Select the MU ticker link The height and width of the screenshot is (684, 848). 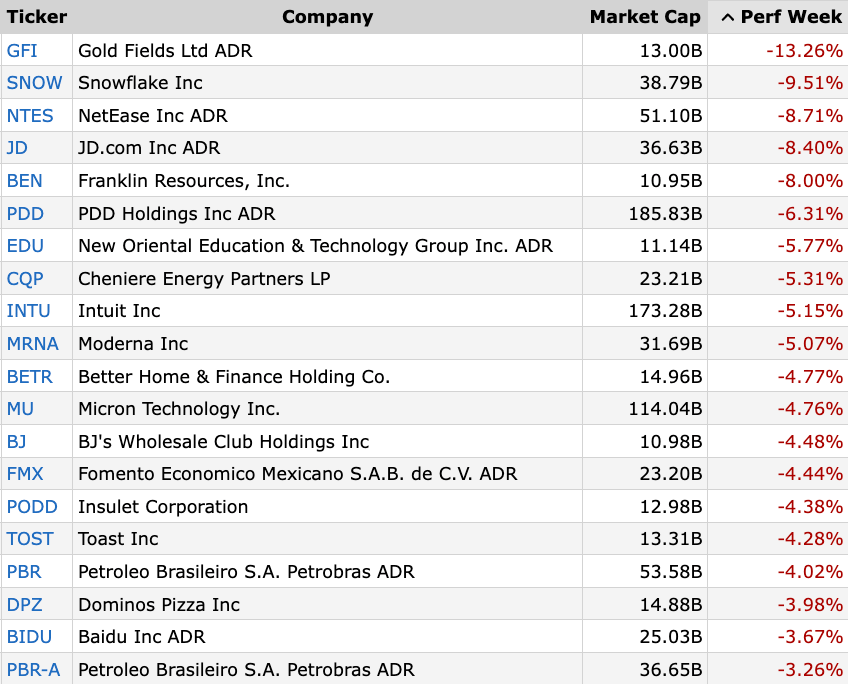click(x=20, y=409)
